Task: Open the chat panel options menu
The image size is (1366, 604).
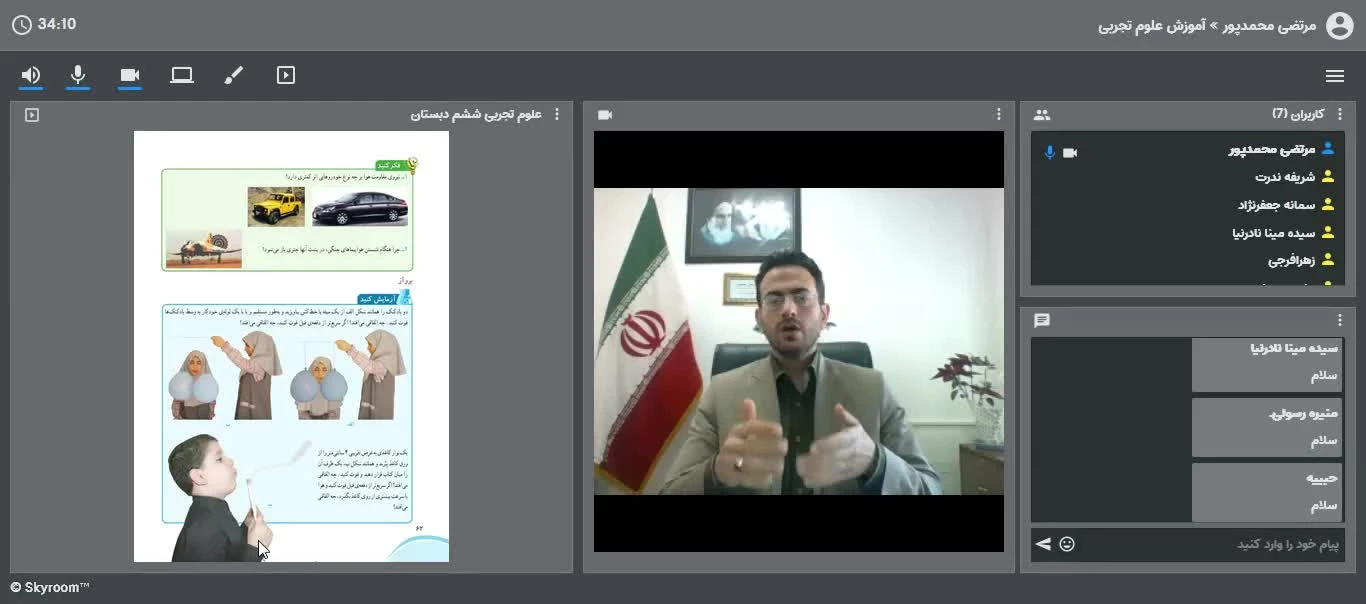Action: (1340, 320)
